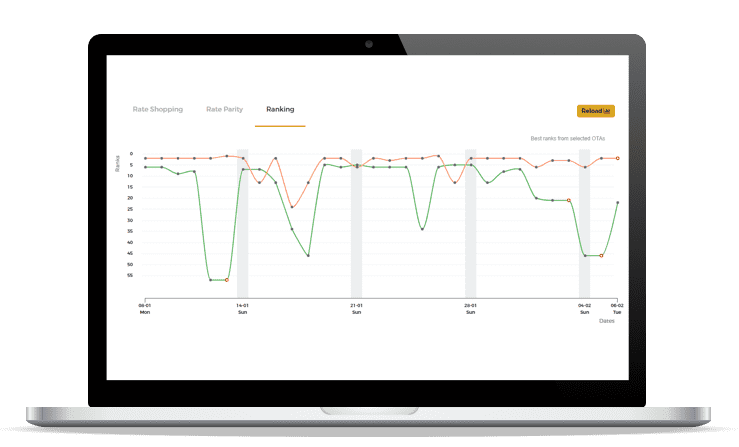Click the '06-02 Tue' date label
The image size is (739, 447).
click(x=617, y=309)
